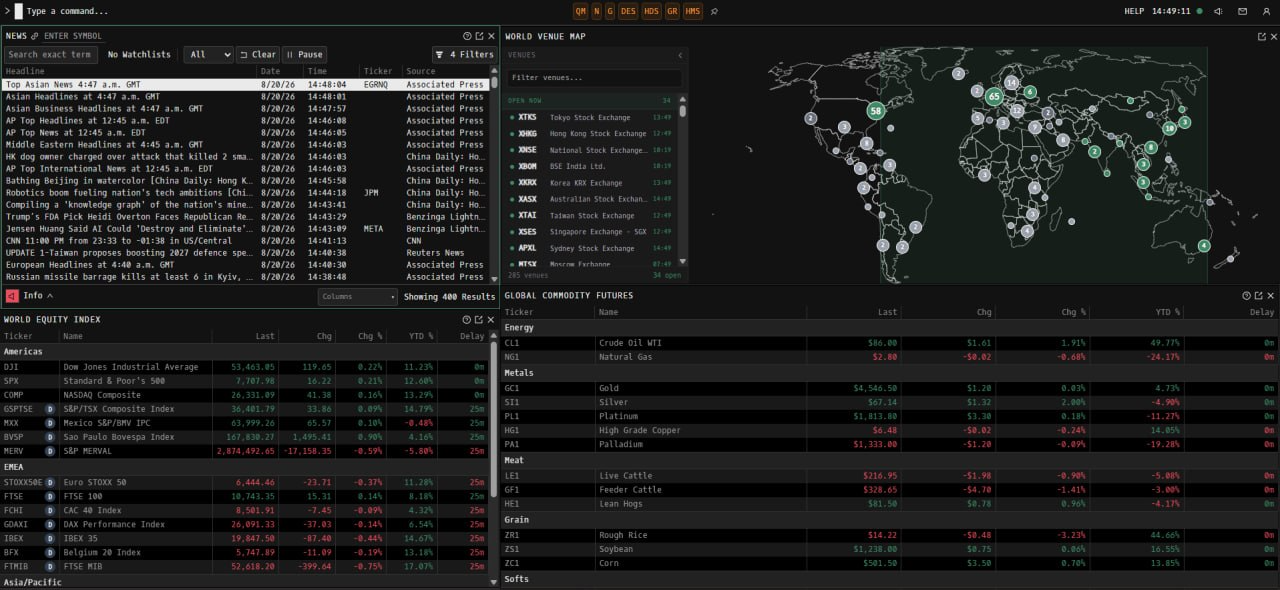Collapse the Grain group header
1280x590 pixels.
tap(890, 520)
